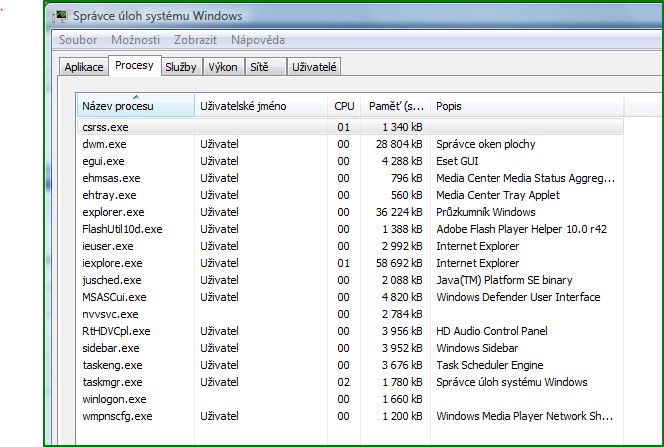Select the taskmgr.exe process row
Viewport: 664px width, 447px height.
[112, 382]
